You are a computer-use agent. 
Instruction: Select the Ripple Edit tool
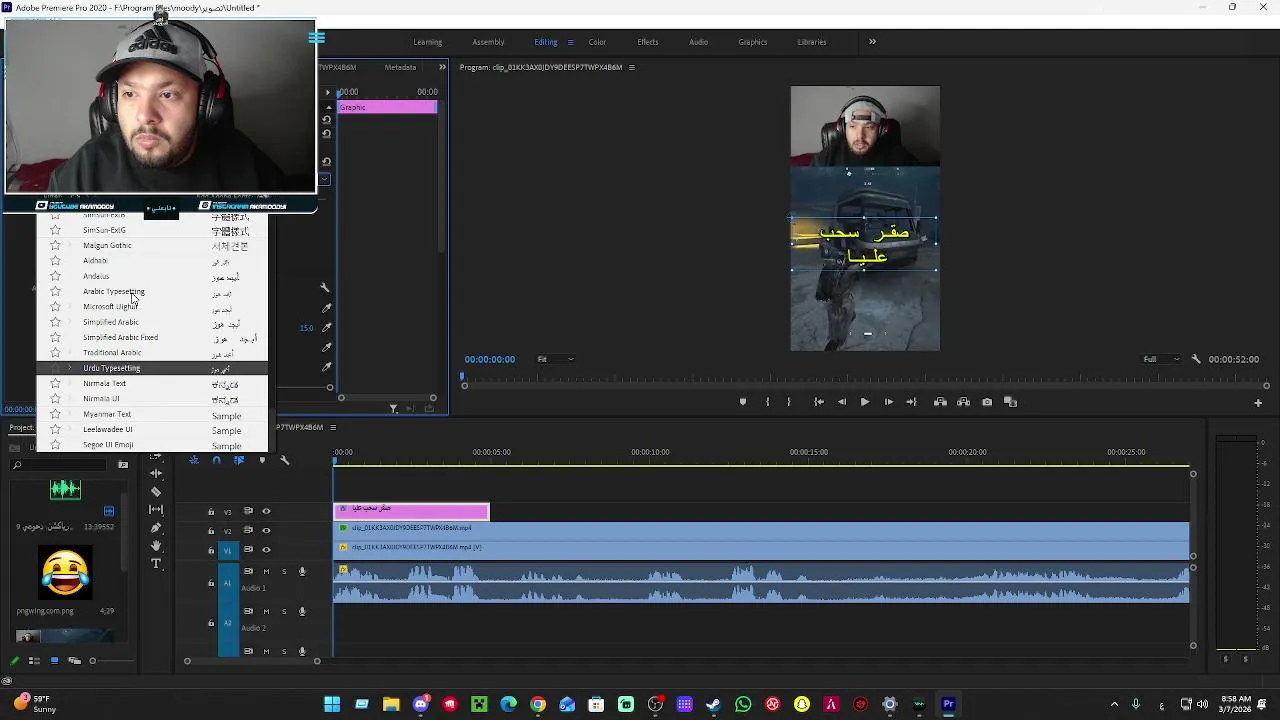(x=156, y=473)
